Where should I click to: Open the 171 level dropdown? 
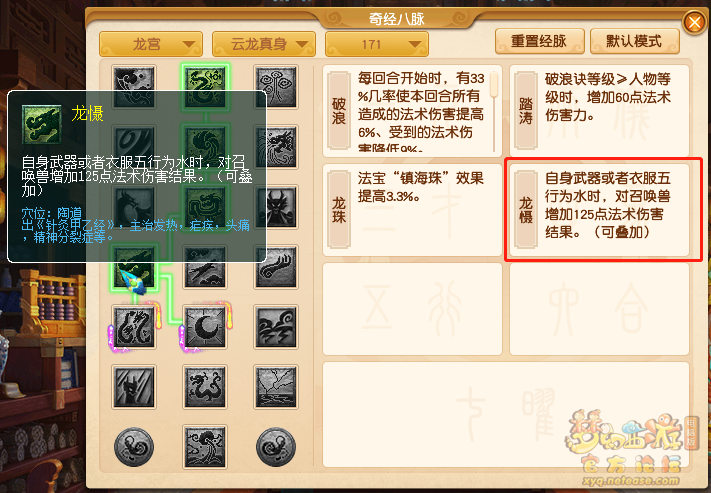[377, 44]
